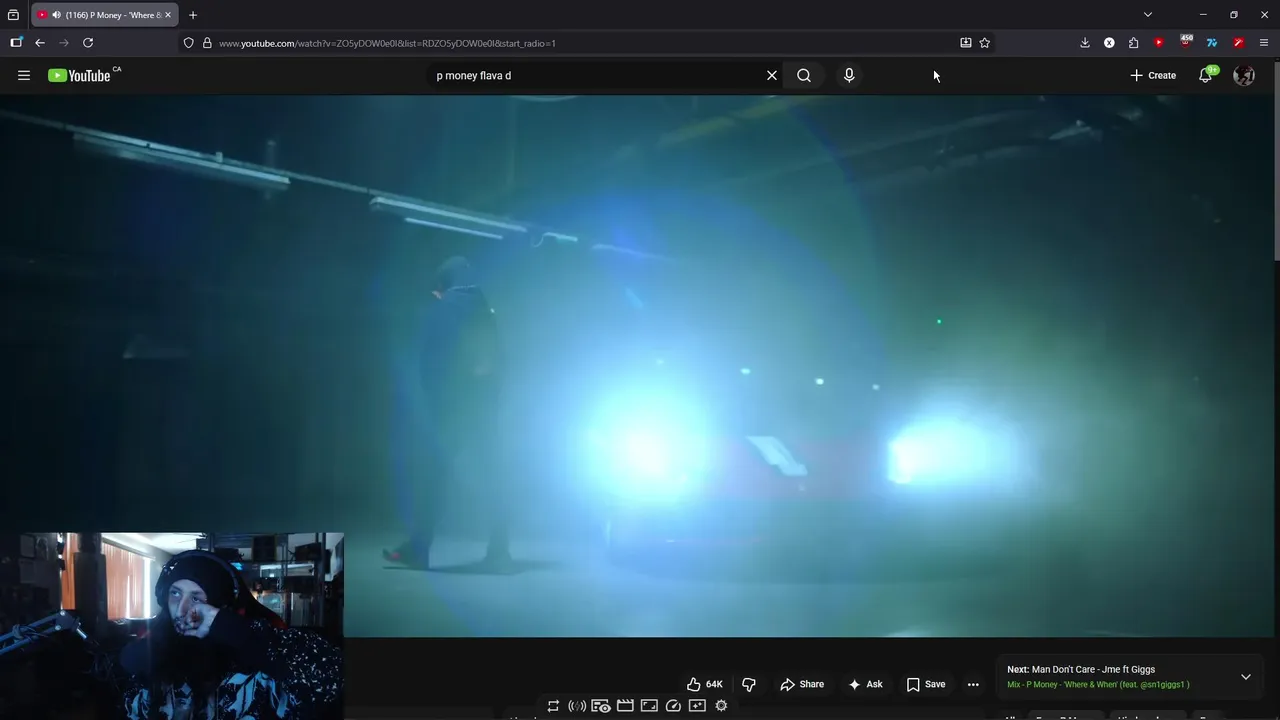The height and width of the screenshot is (720, 1280).
Task: Click the white X extension icon
Action: point(1109,43)
